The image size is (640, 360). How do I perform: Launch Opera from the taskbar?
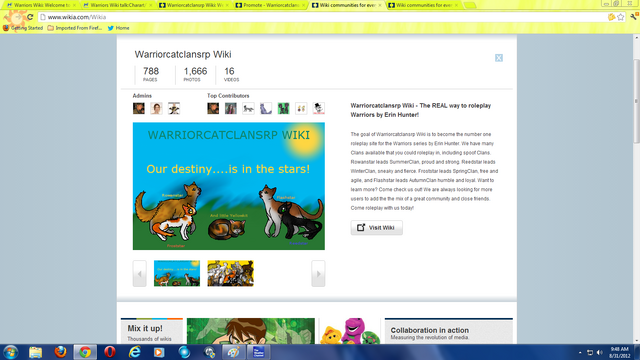[x=110, y=352]
